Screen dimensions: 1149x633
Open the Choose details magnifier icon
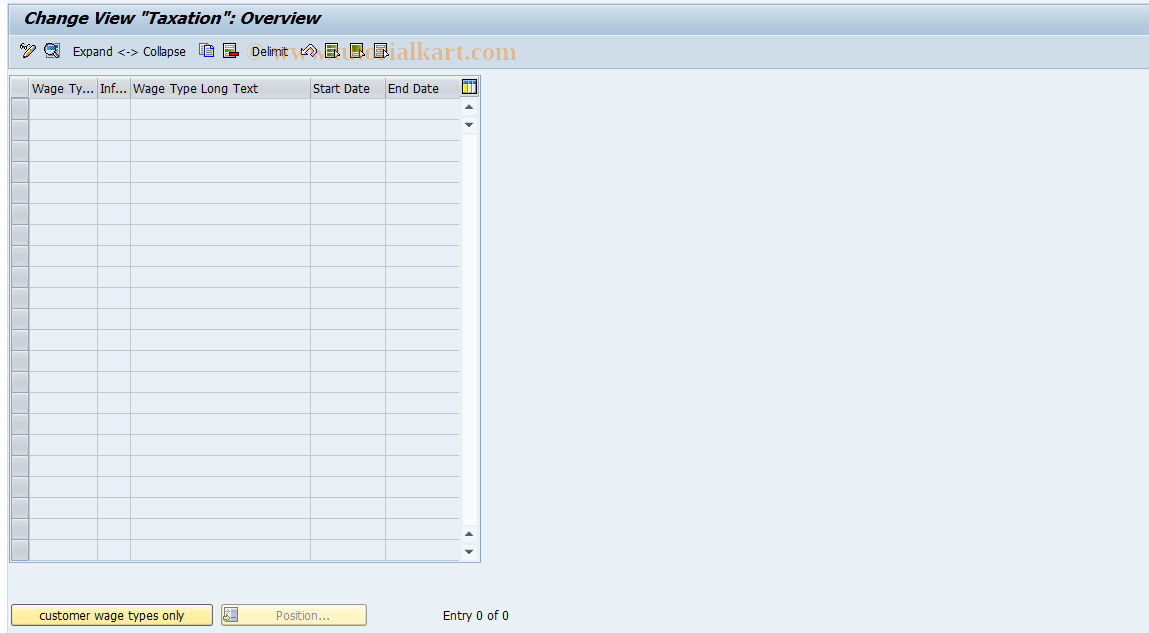click(52, 51)
